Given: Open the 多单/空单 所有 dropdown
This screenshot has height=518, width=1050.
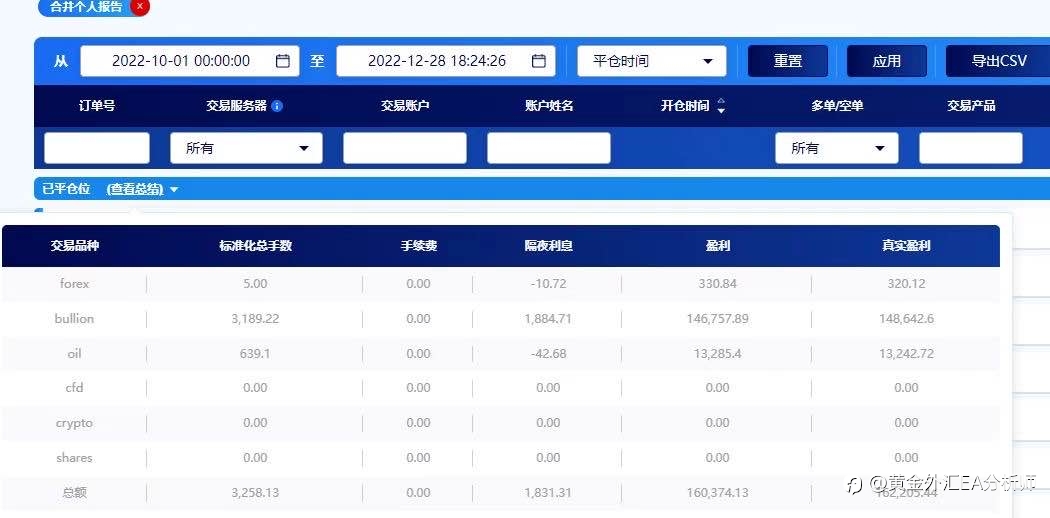Looking at the screenshot, I should tap(836, 148).
